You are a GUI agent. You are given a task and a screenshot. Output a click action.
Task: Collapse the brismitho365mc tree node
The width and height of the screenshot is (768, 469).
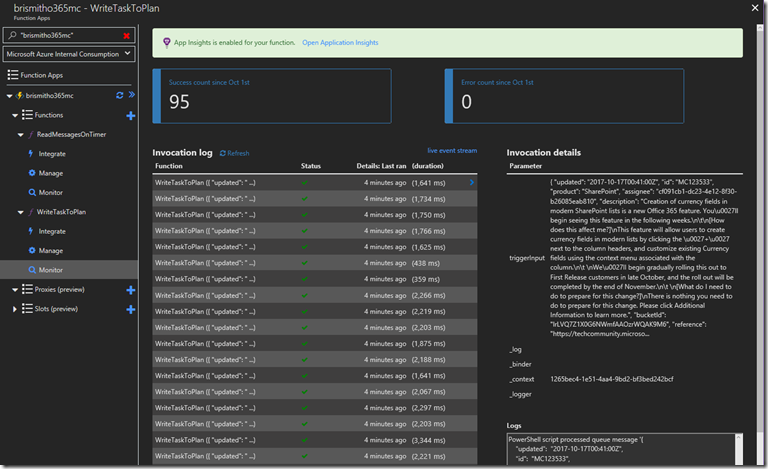[x=9, y=96]
